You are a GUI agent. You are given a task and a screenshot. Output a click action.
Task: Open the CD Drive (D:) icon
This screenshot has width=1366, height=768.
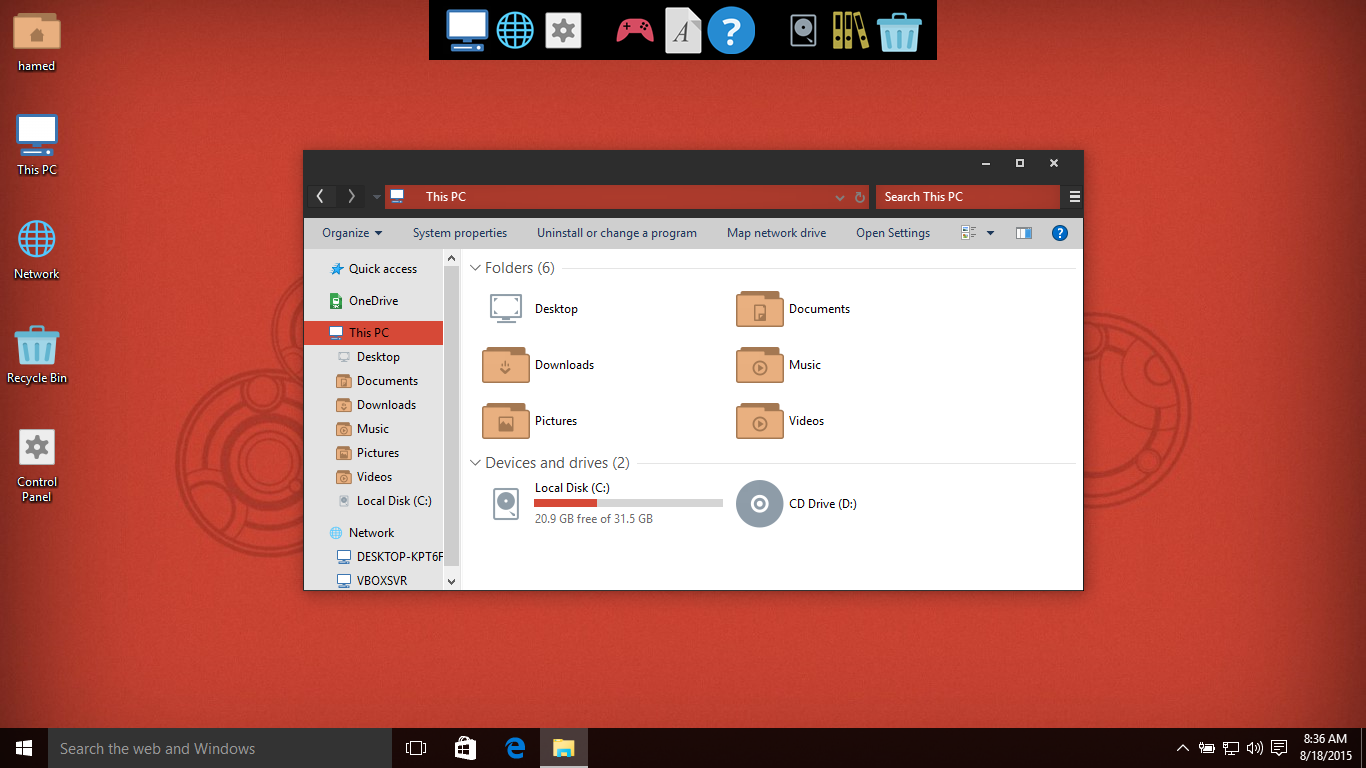coord(759,504)
